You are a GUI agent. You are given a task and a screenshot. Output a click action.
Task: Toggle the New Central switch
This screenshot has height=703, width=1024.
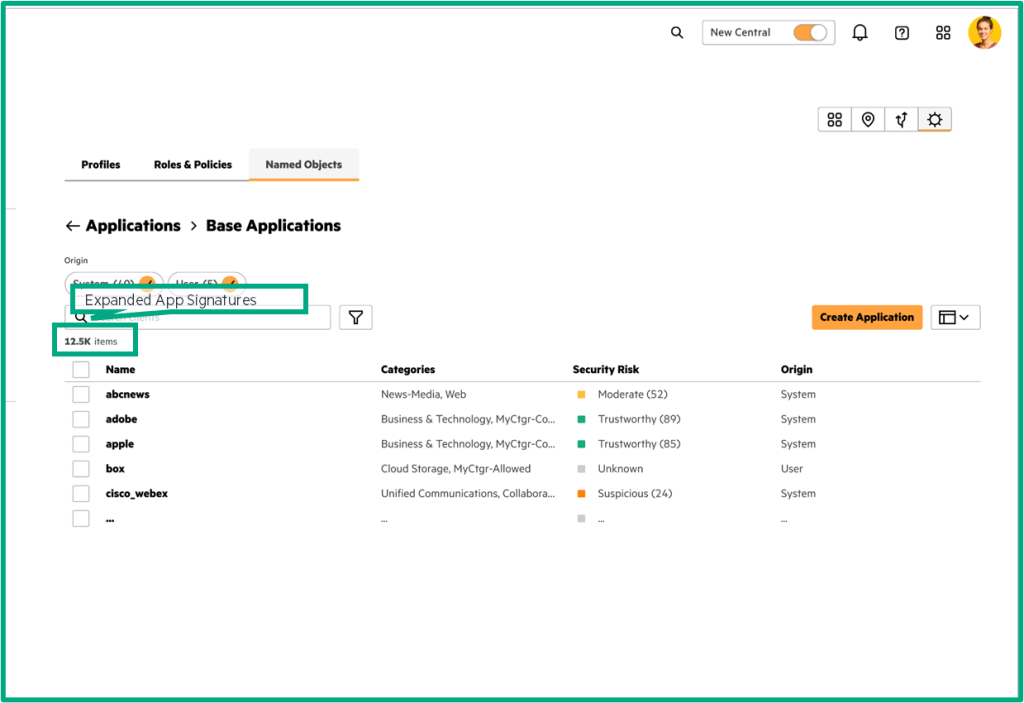pos(810,33)
